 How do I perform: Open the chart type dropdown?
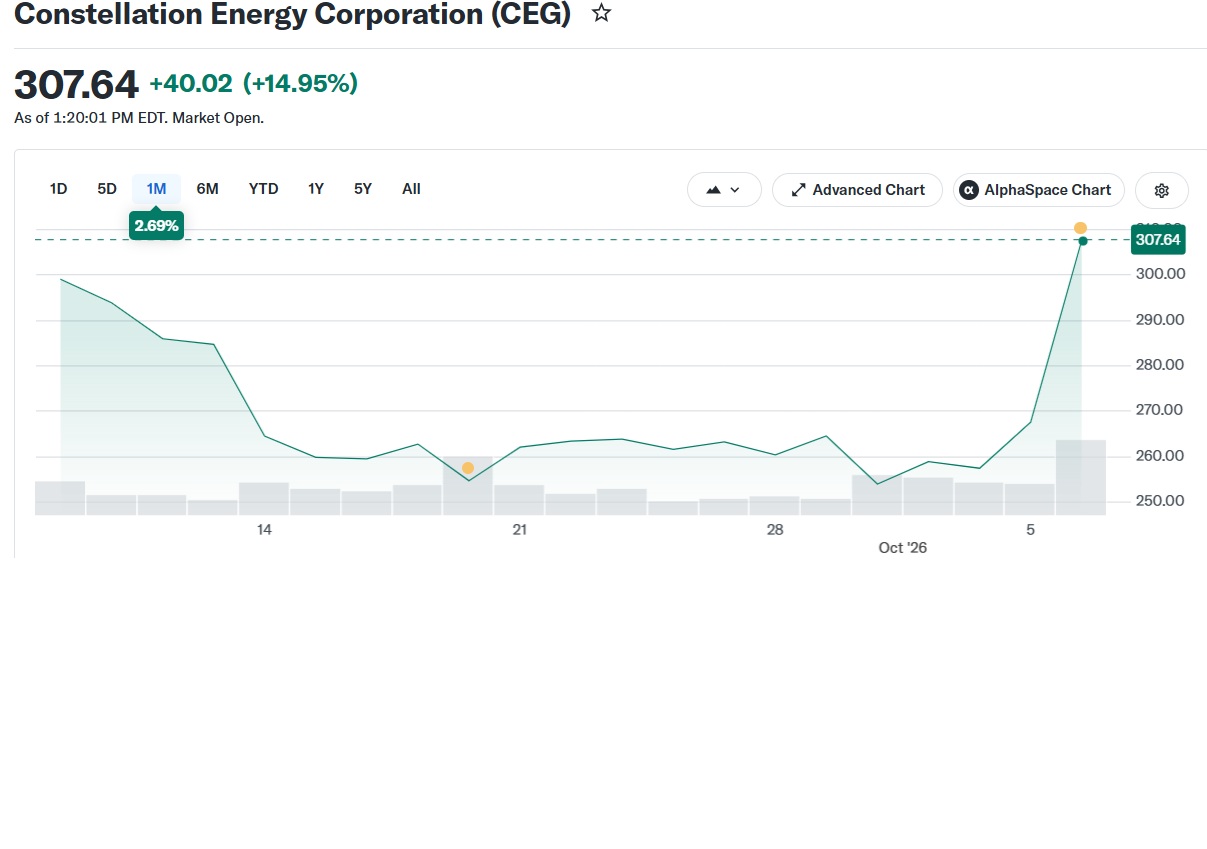click(x=724, y=190)
